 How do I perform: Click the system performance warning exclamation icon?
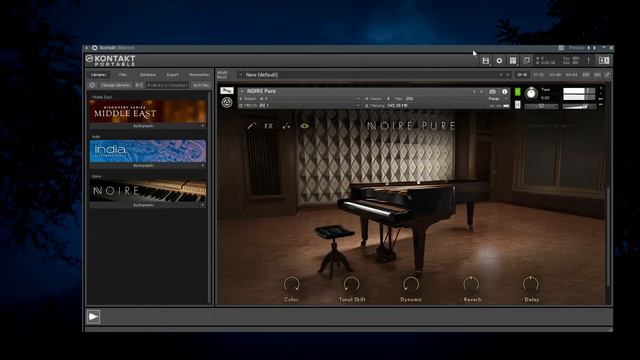(x=588, y=61)
